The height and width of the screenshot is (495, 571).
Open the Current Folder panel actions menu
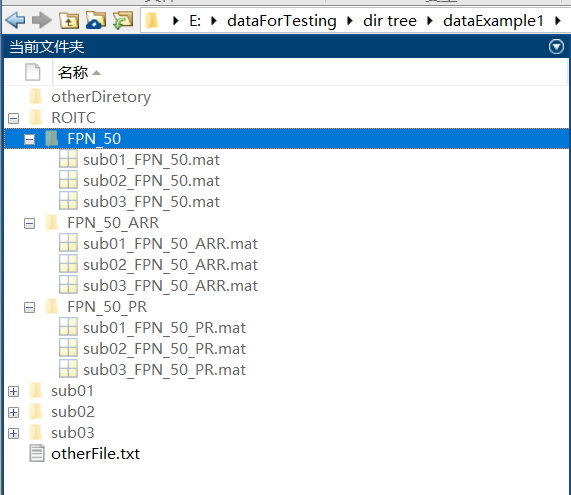(556, 47)
